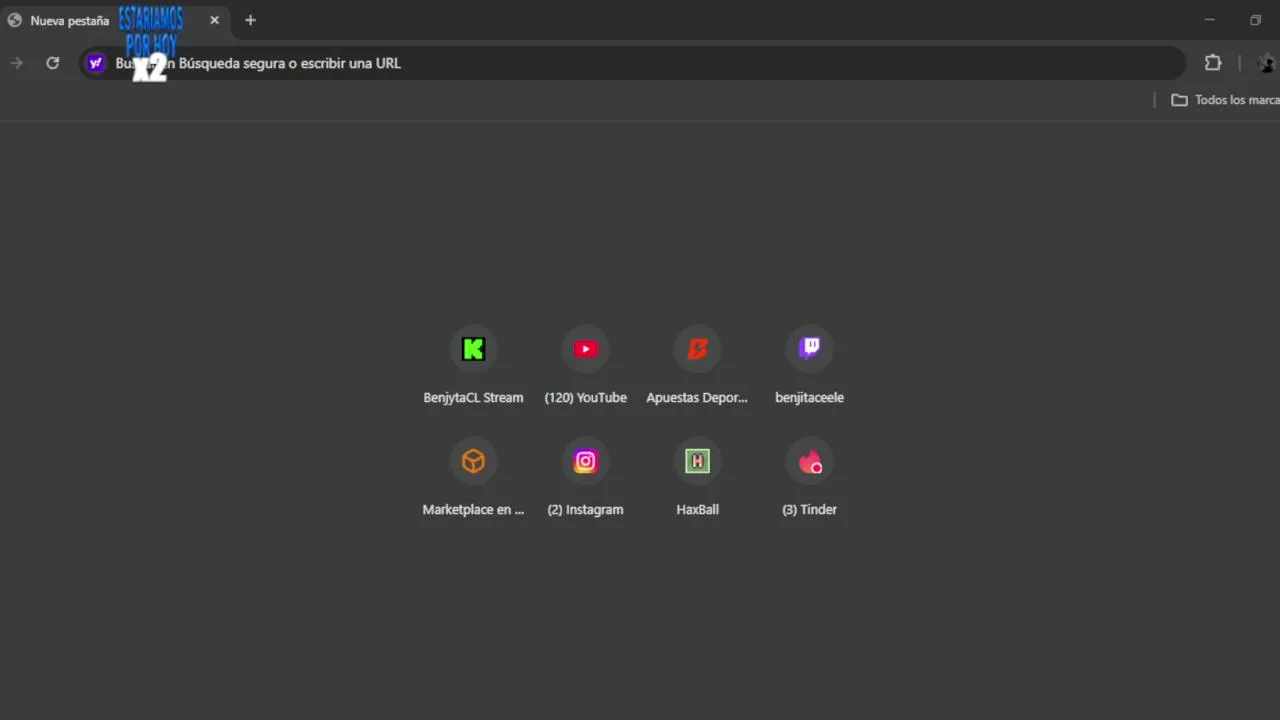Open the Marketplace shortcut icon
Viewport: 1280px width, 720px height.
coord(473,461)
